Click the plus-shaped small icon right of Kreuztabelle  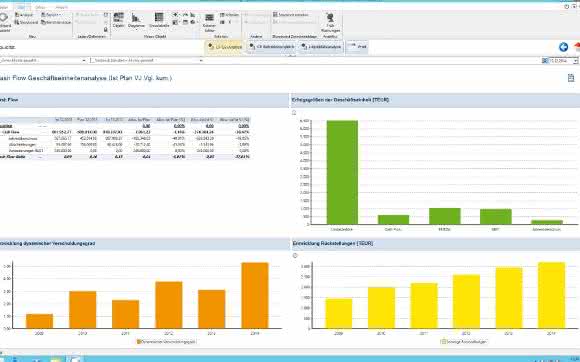pos(175,15)
